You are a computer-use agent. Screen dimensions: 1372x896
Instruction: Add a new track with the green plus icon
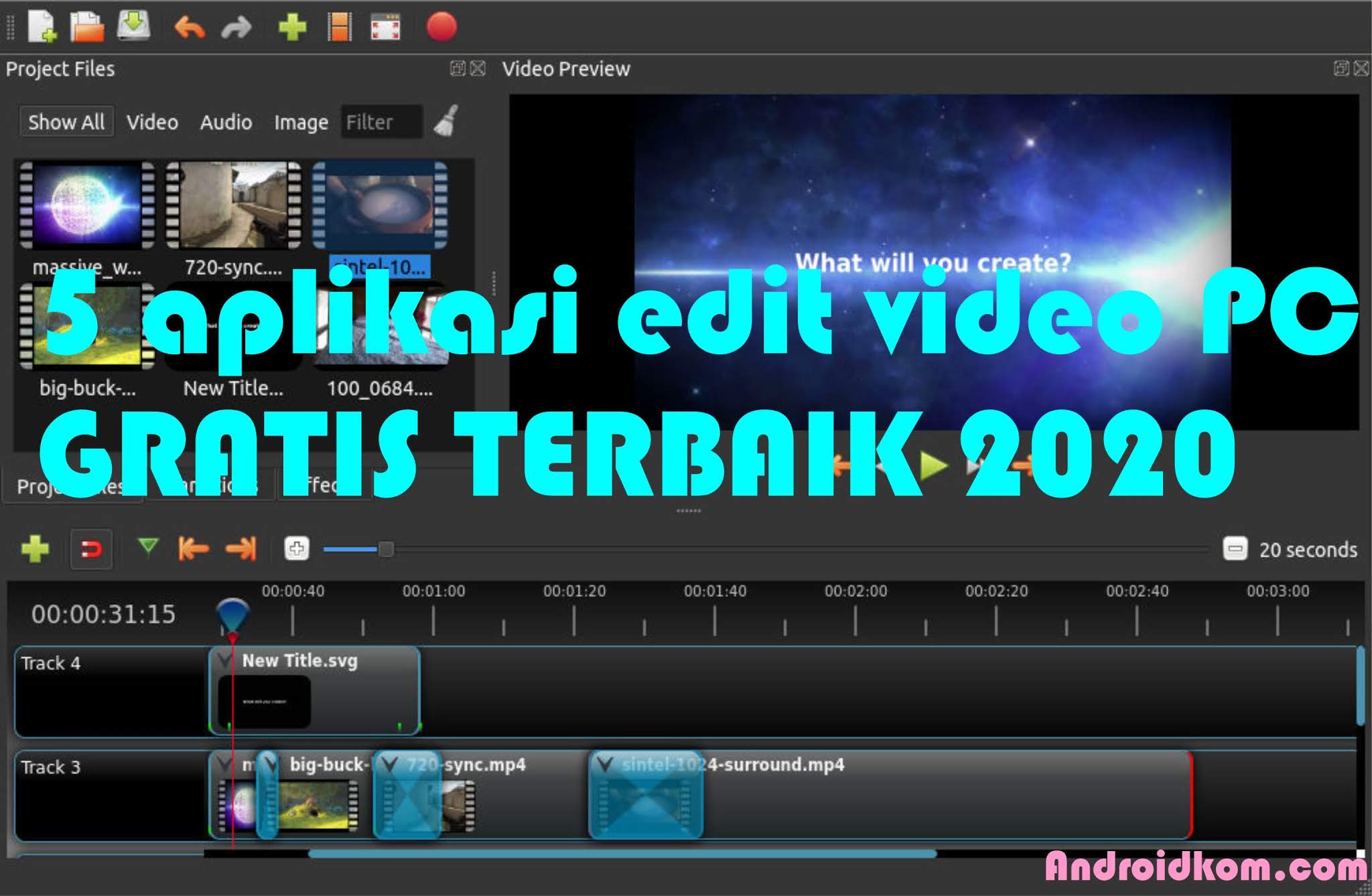pos(37,548)
